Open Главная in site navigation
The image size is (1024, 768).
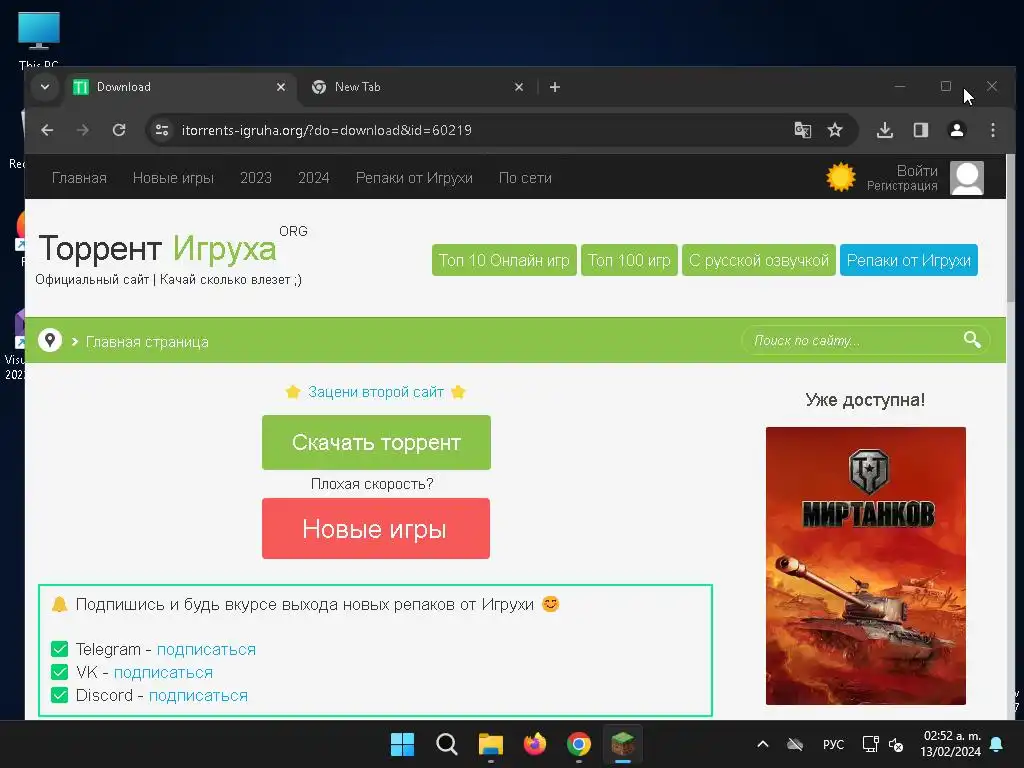click(79, 178)
